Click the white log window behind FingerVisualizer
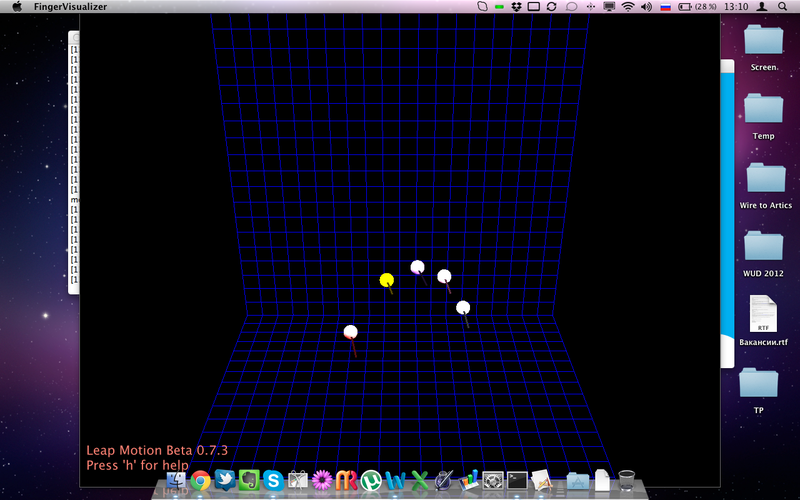Viewport: 800px width, 500px height. click(73, 162)
